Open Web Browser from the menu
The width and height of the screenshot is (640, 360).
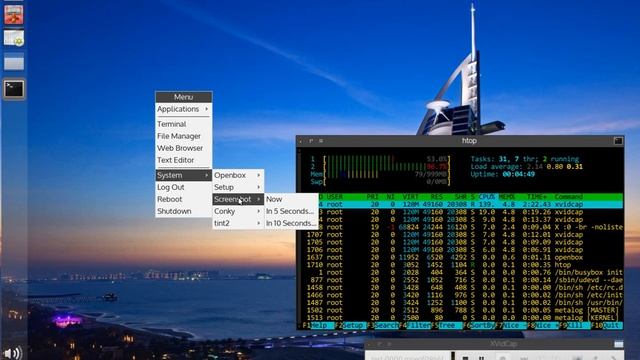pyautogui.click(x=183, y=148)
